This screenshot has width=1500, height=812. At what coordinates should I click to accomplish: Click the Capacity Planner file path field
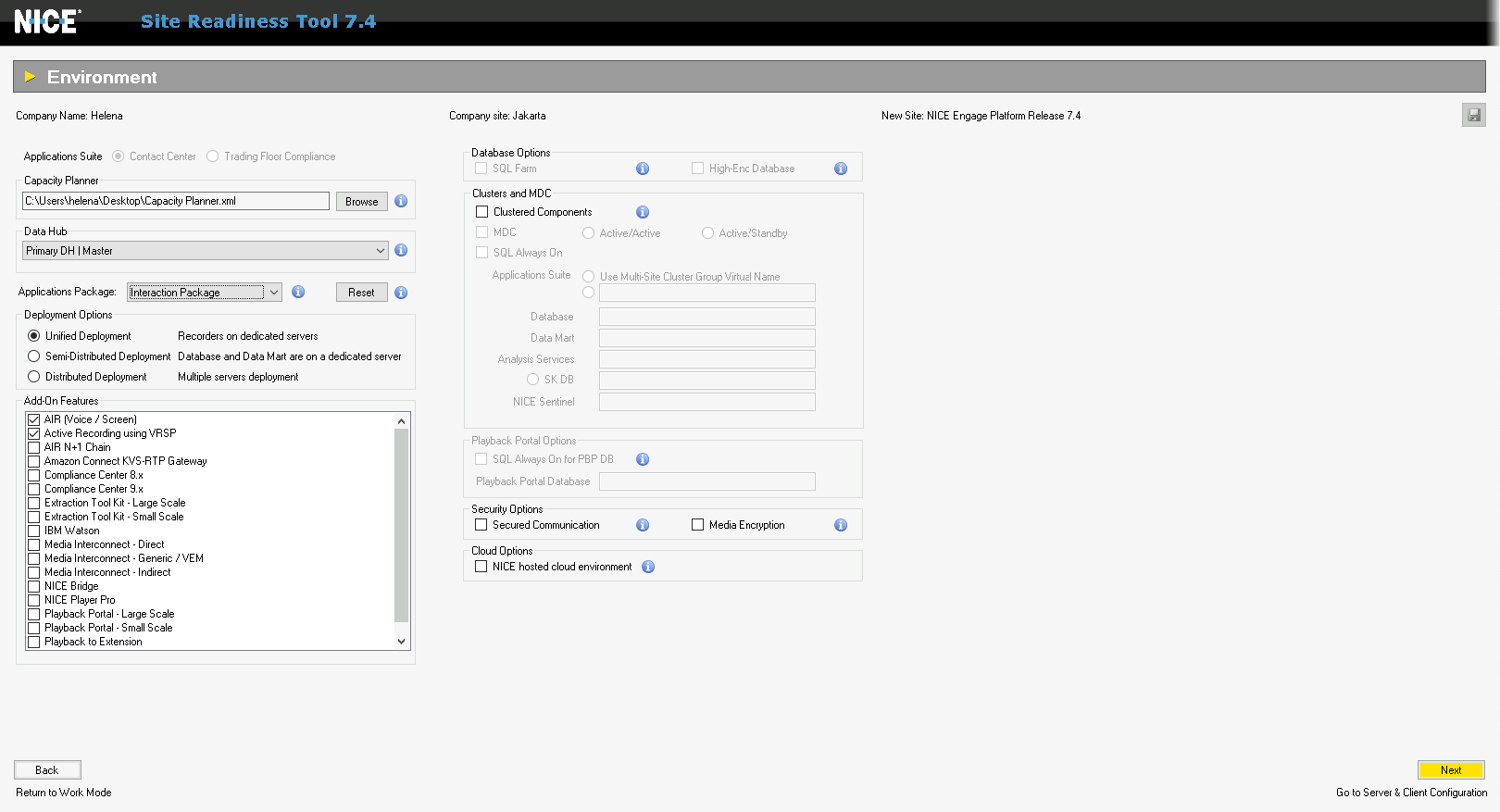coord(175,201)
